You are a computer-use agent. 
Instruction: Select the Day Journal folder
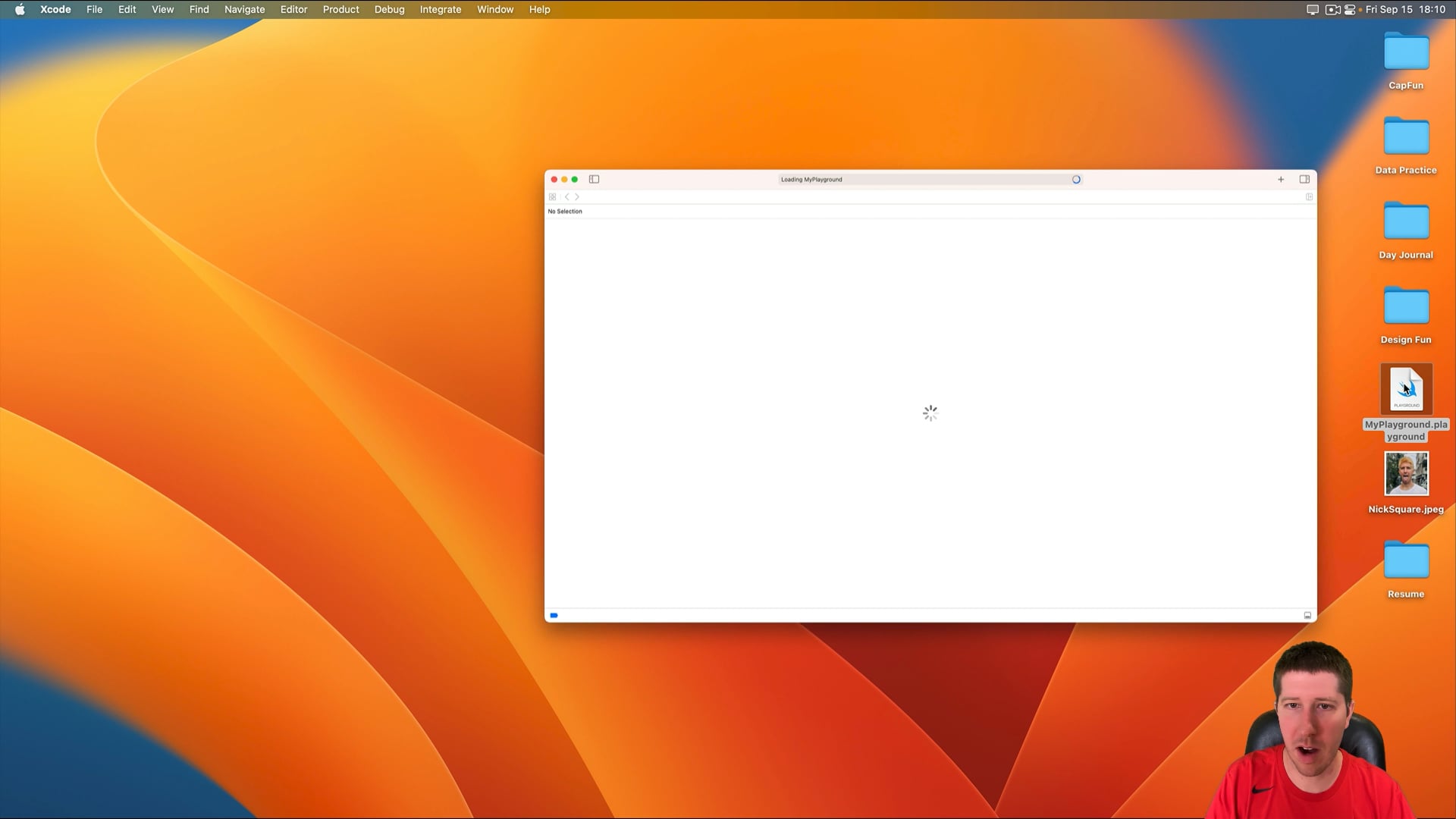tap(1406, 222)
